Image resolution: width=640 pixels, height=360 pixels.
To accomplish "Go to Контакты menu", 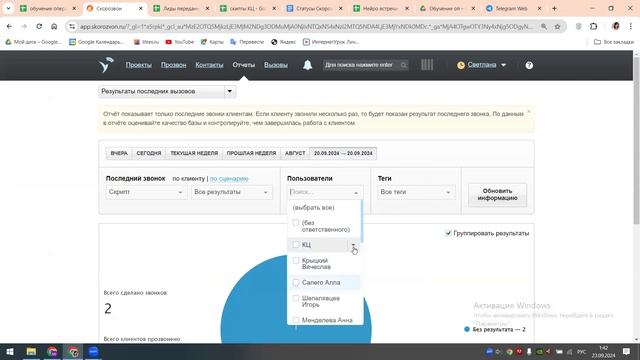I will (x=209, y=65).
